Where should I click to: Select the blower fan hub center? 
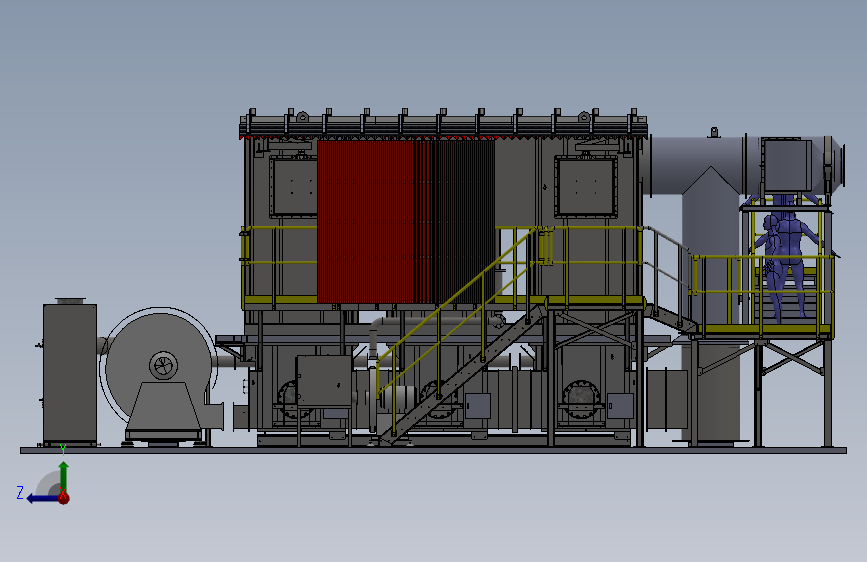(164, 365)
